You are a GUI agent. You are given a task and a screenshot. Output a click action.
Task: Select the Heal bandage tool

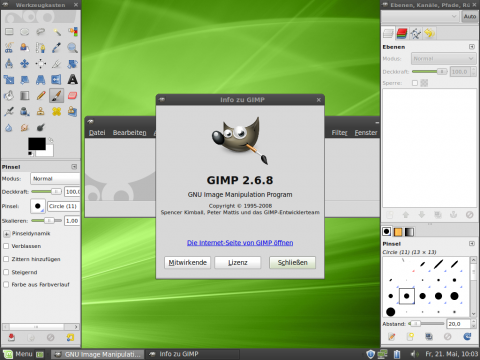[x=57, y=112]
